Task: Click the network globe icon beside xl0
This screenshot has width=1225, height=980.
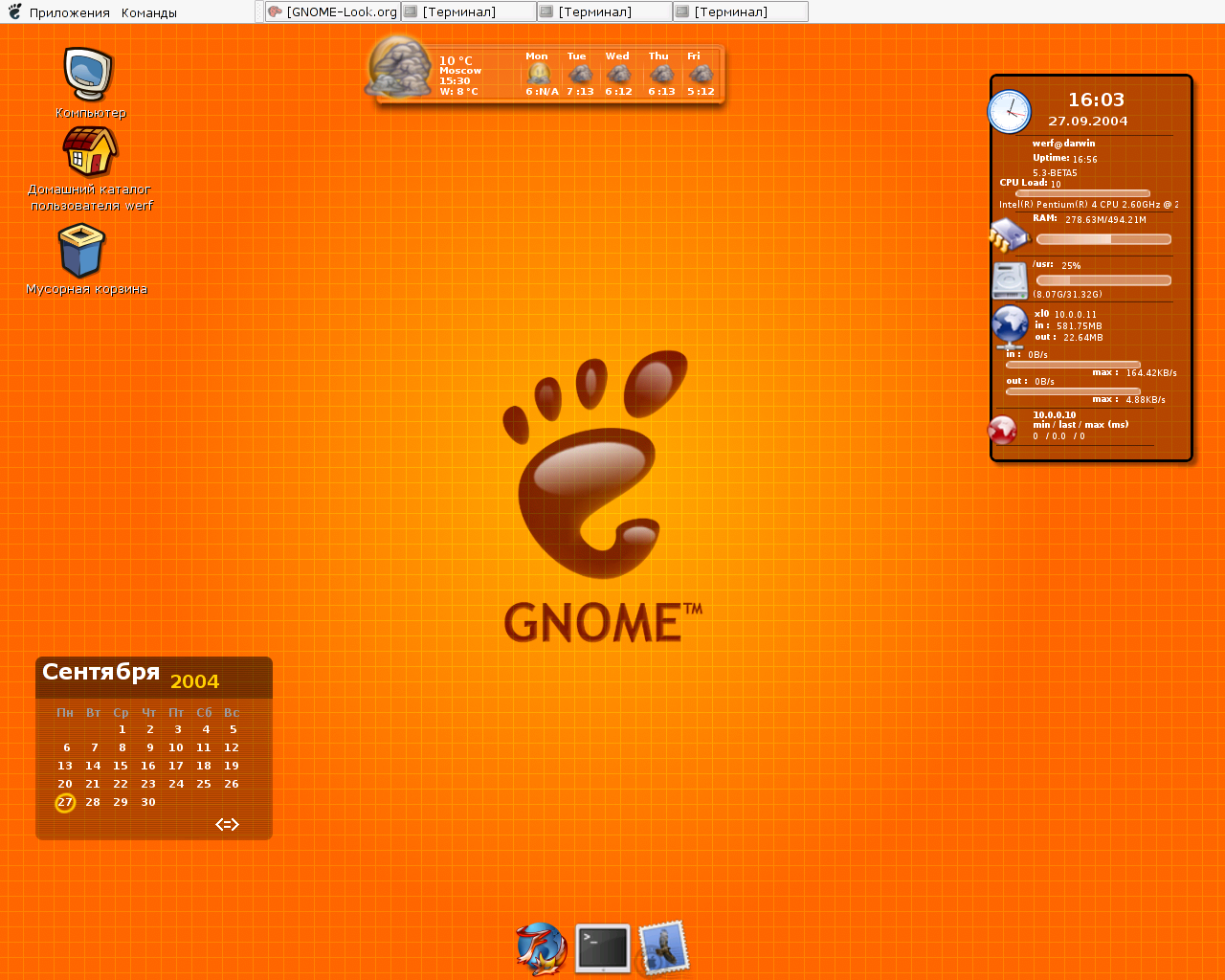Action: pos(1010,327)
